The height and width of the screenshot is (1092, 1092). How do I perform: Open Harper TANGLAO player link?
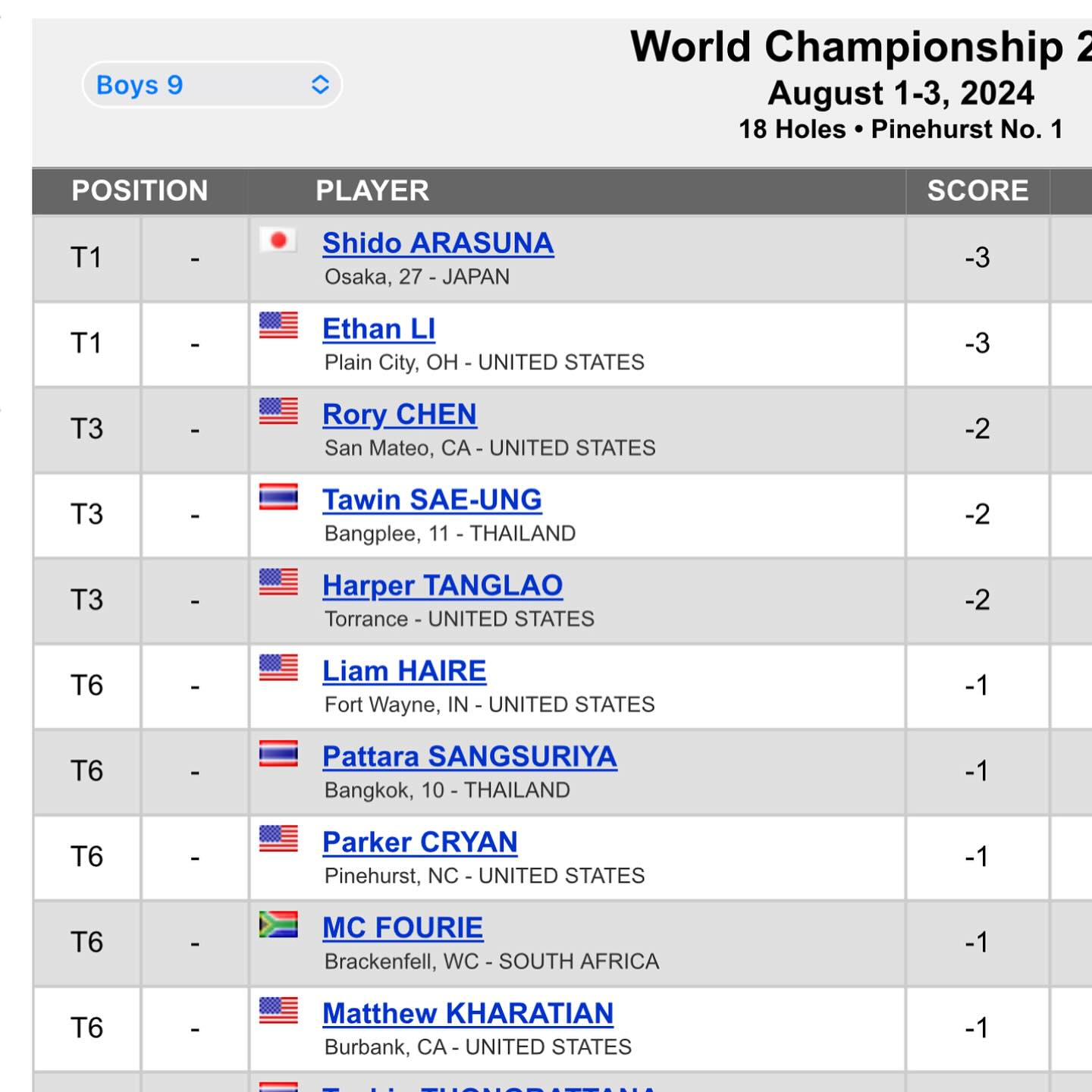tap(443, 585)
